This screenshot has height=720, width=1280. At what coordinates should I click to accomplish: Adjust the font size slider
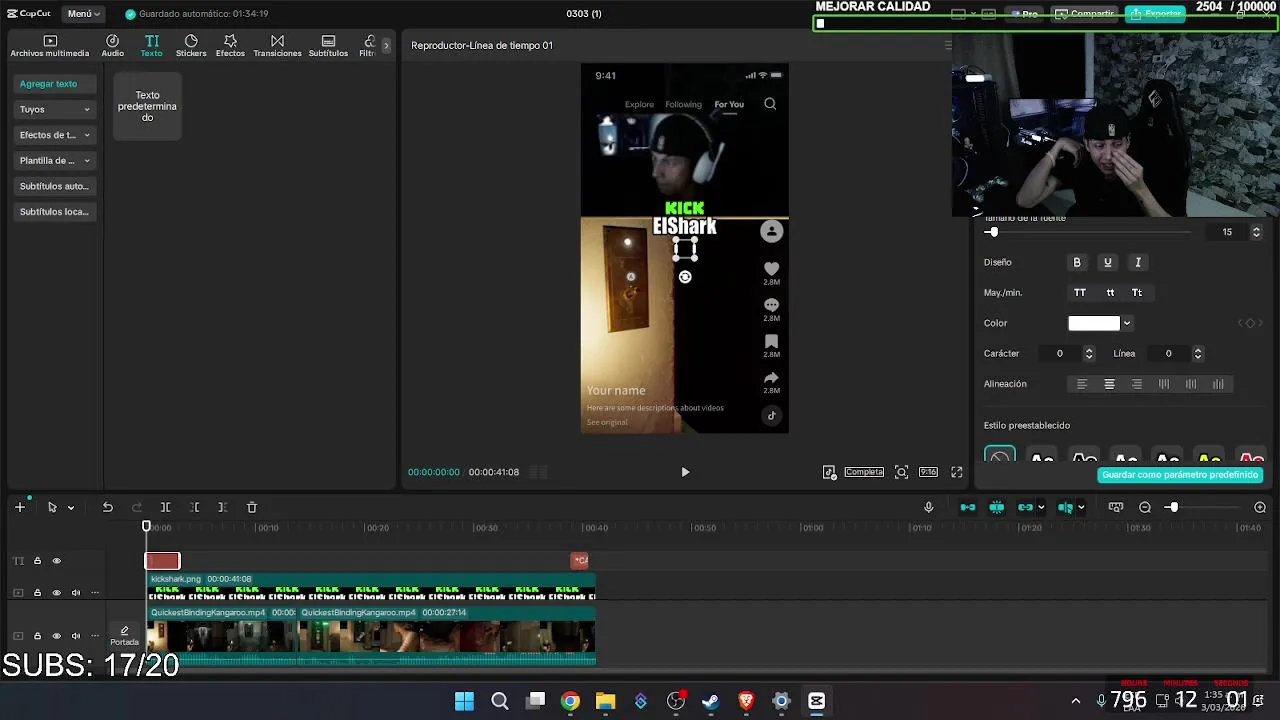point(992,232)
